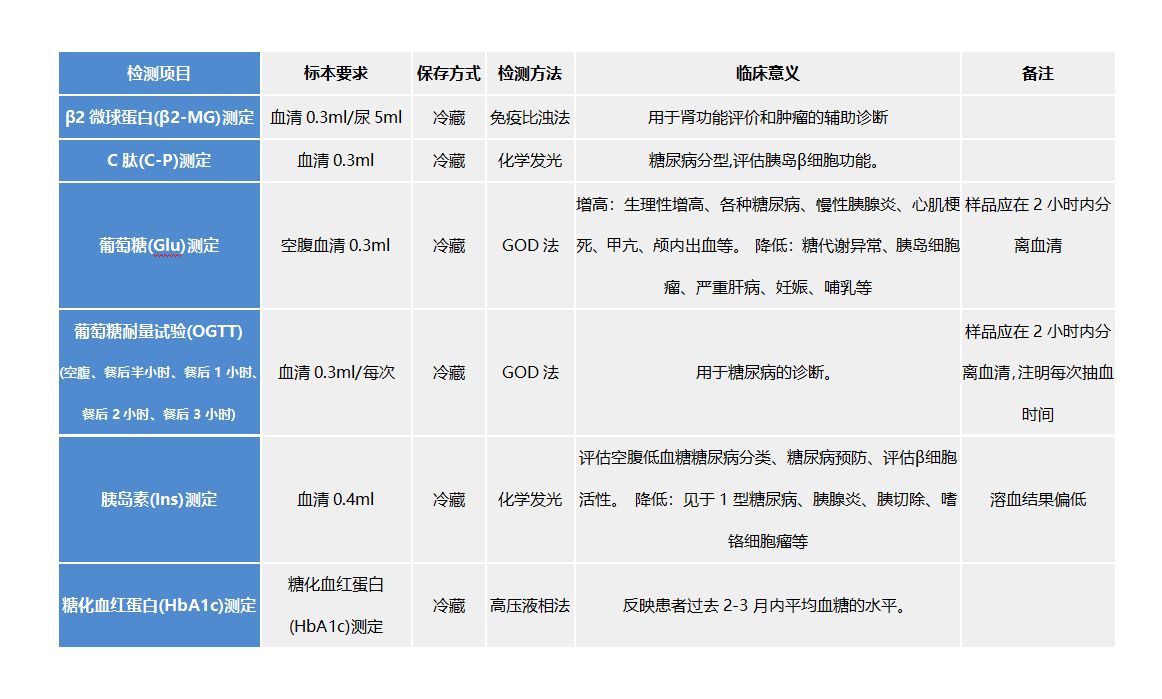The width and height of the screenshot is (1162, 699).
Task: Click 糖尿病分型,评估胰岛β细胞功能 text
Action: coord(762,160)
